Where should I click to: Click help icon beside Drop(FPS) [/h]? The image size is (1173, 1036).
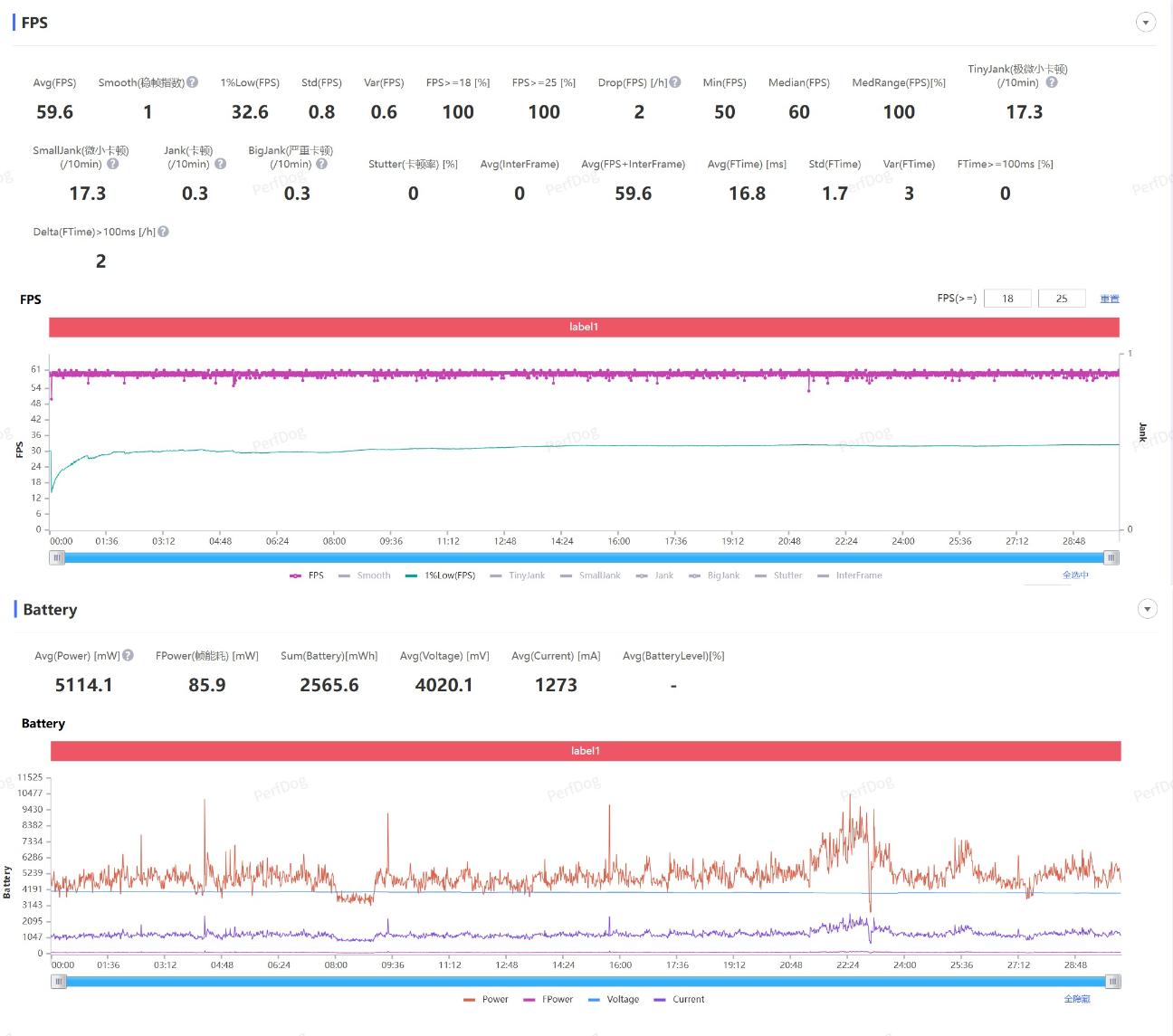(x=675, y=82)
